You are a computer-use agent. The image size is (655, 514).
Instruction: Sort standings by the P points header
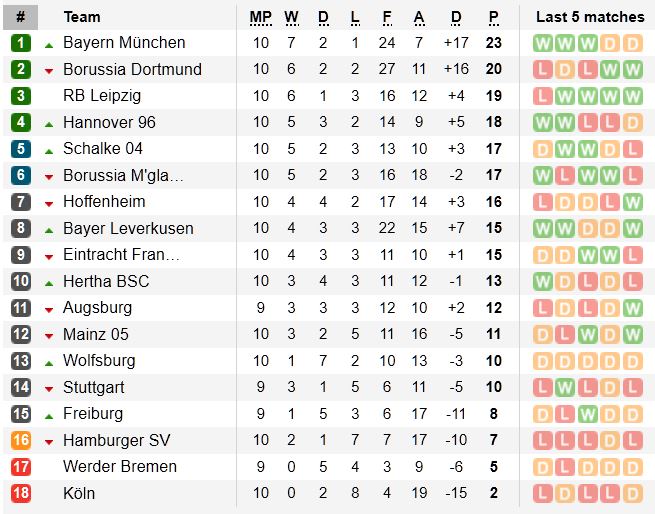pos(493,17)
